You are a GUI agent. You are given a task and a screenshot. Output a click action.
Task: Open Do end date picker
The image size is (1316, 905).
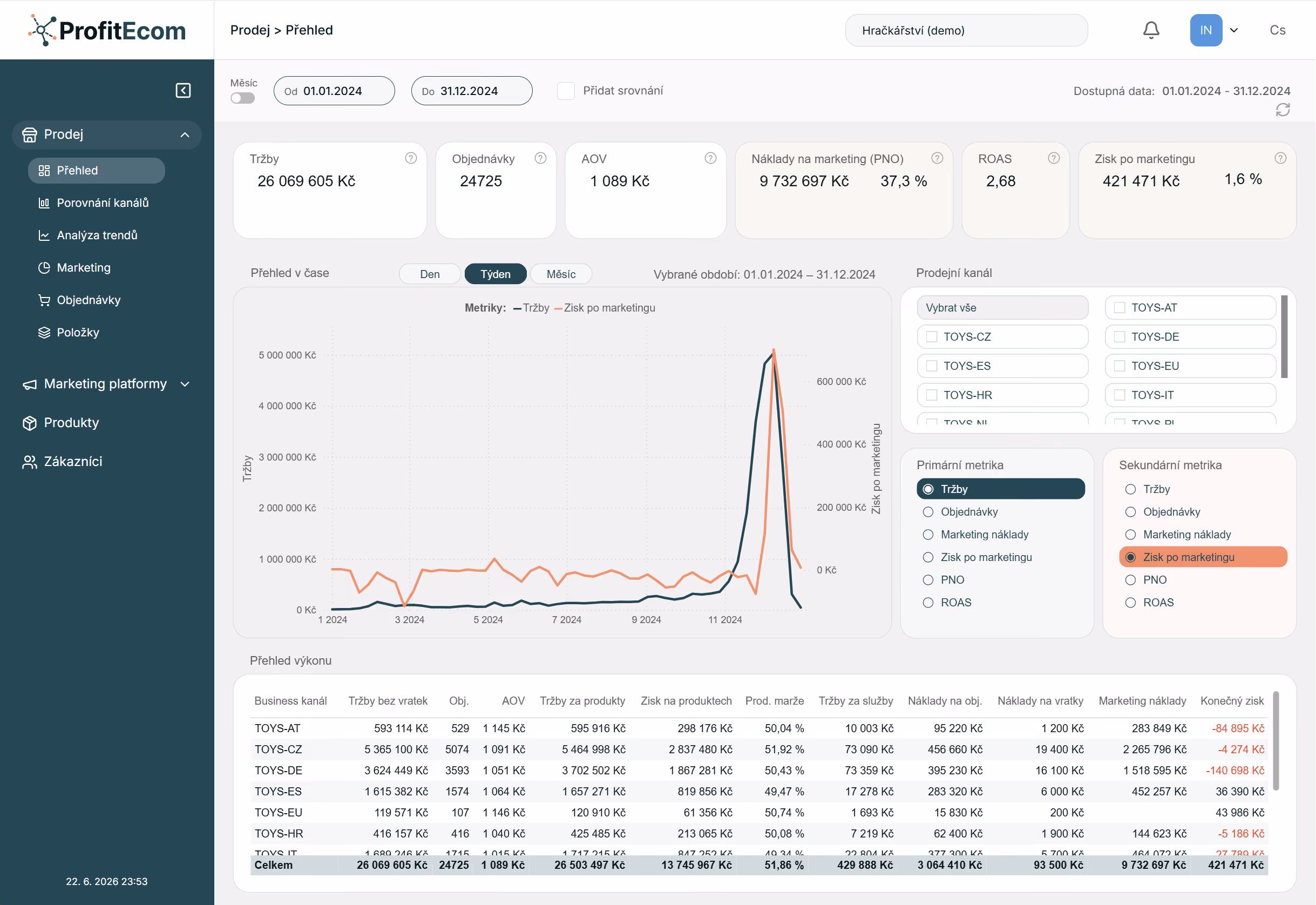coord(472,91)
